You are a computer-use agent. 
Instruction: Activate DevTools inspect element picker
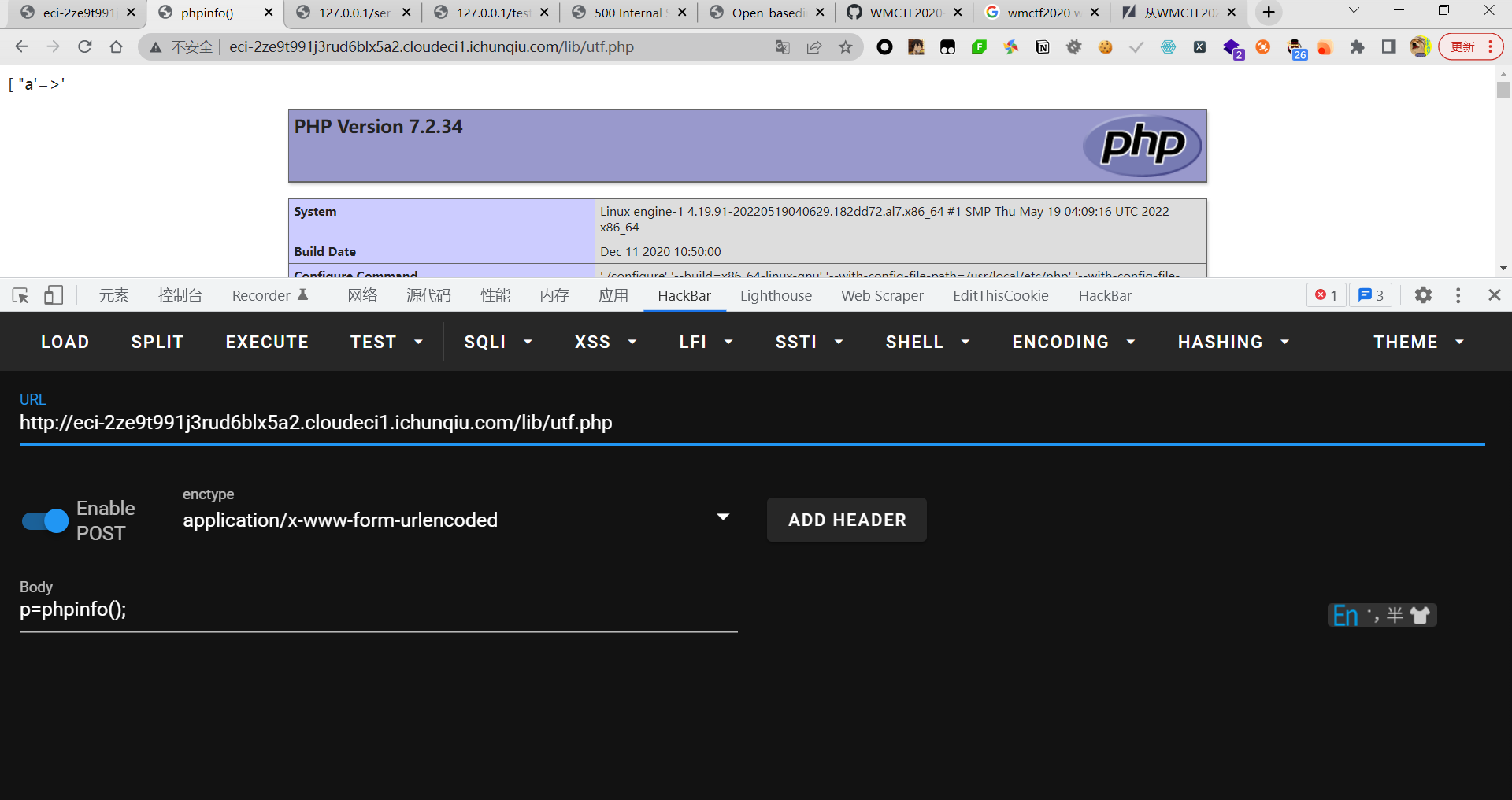pyautogui.click(x=20, y=295)
